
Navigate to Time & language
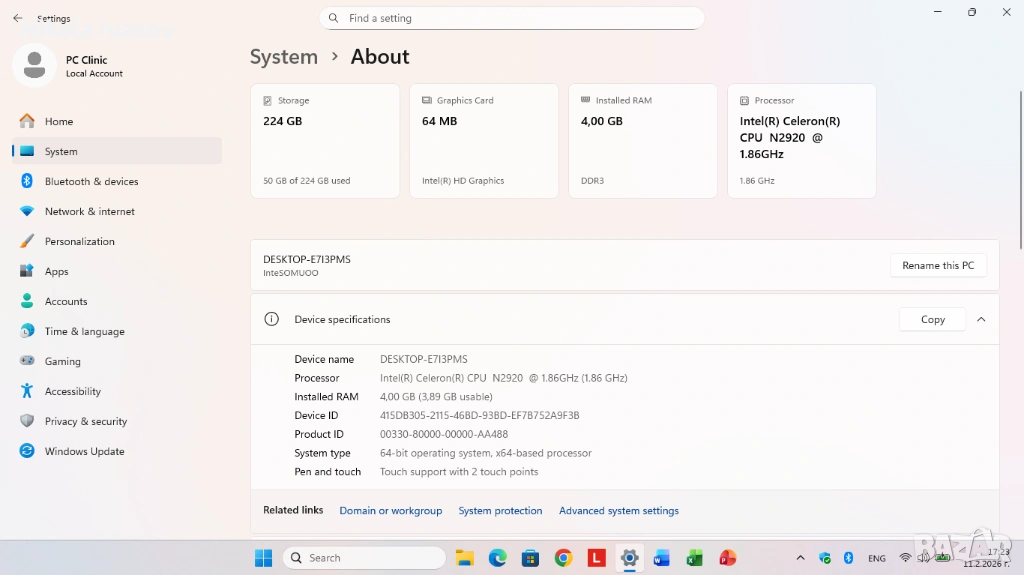pyautogui.click(x=84, y=331)
